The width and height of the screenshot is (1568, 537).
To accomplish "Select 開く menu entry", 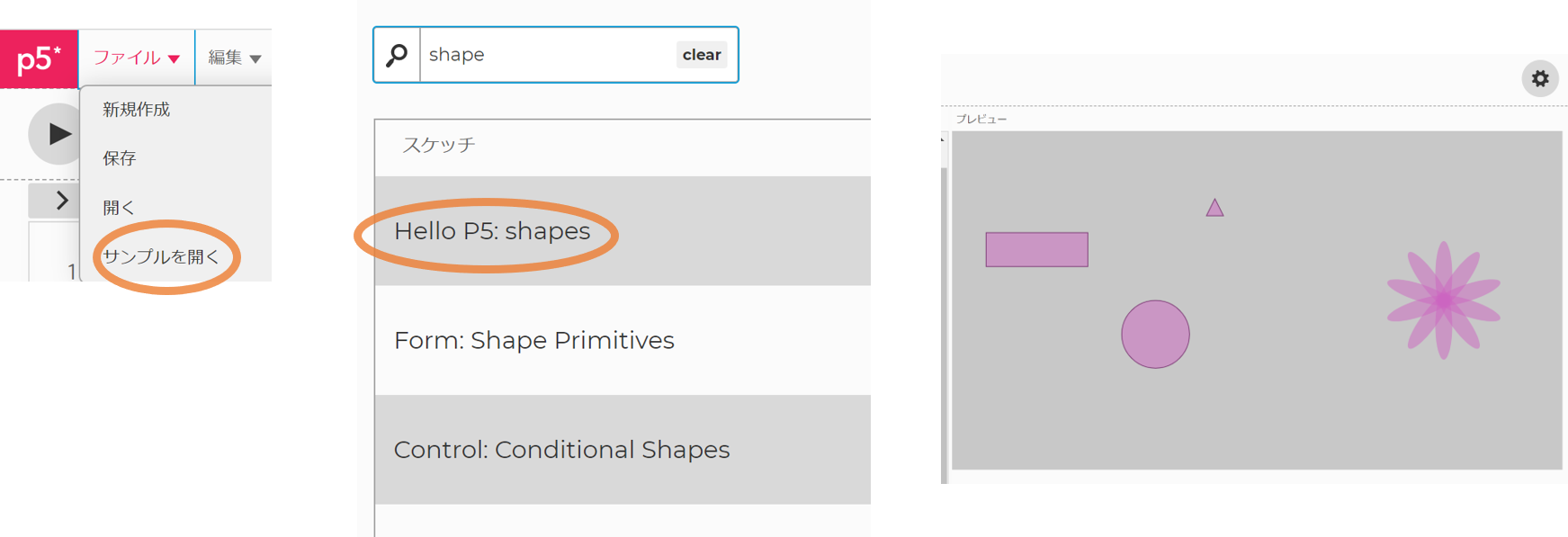I will [x=118, y=208].
